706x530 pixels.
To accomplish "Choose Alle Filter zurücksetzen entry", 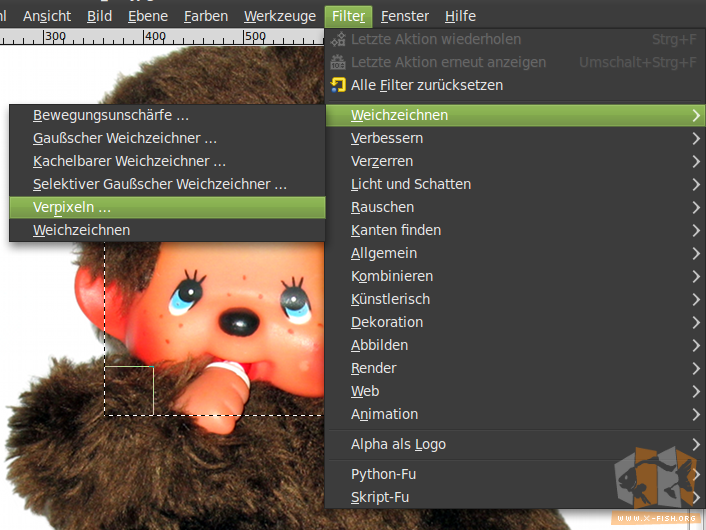I will point(515,85).
